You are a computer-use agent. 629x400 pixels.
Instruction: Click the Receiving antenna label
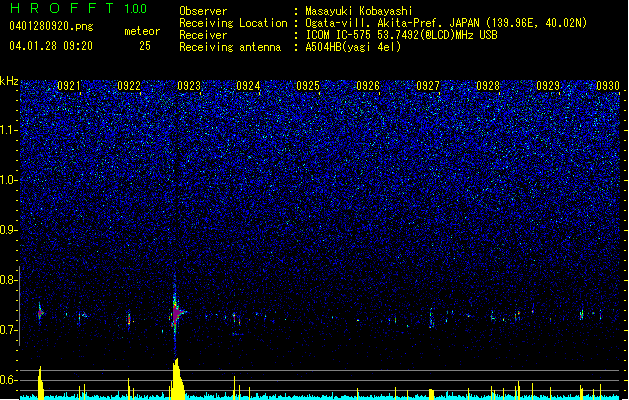(230, 47)
